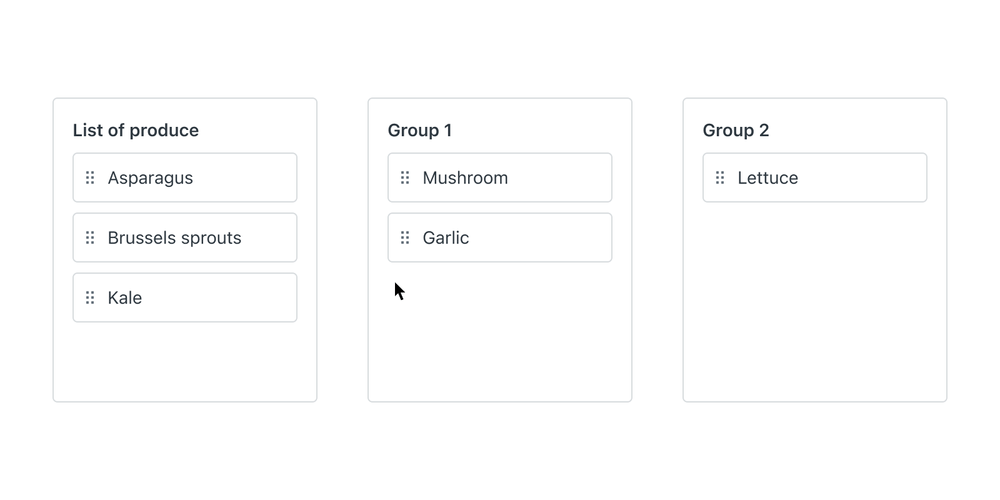1000x500 pixels.
Task: Click the Mushroom item's drag handle
Action: (x=405, y=178)
